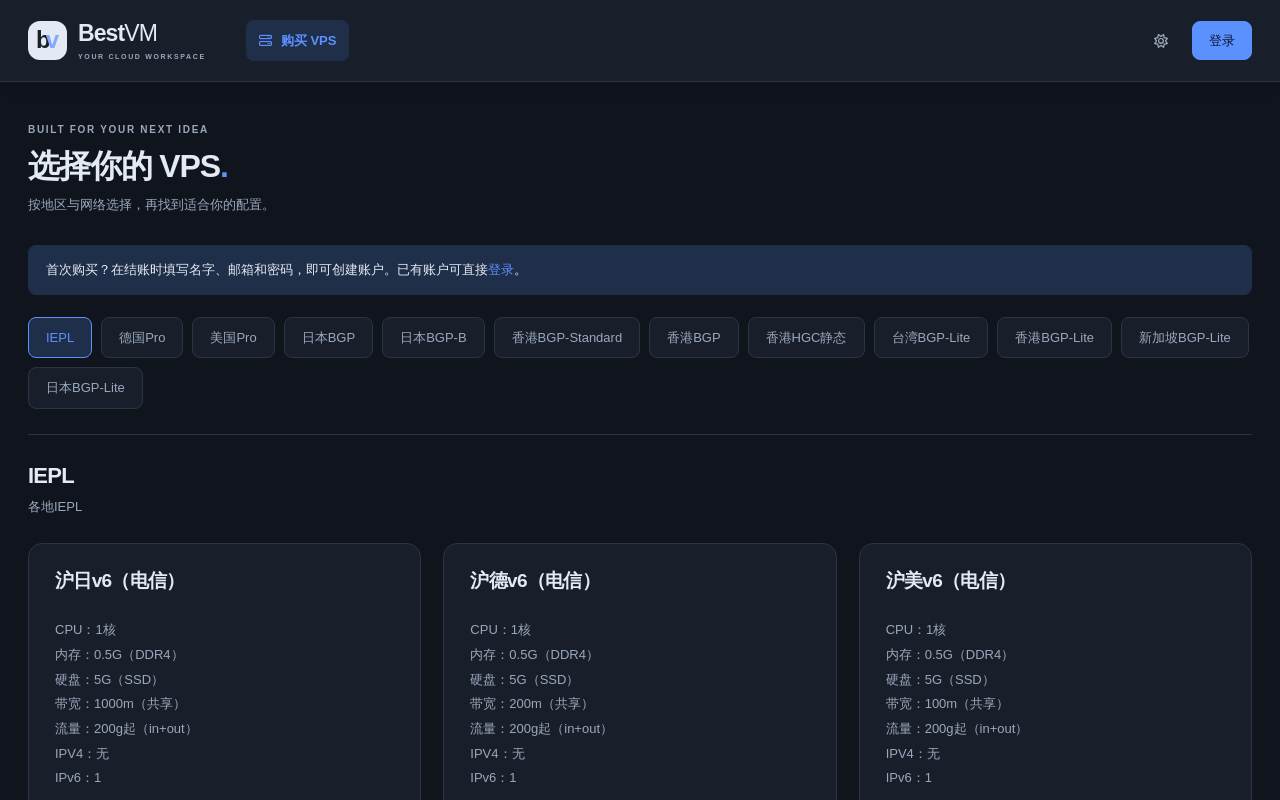Viewport: 1280px width, 800px height.
Task: Click the 按地区与网络选择 subtitle text
Action: point(151,205)
